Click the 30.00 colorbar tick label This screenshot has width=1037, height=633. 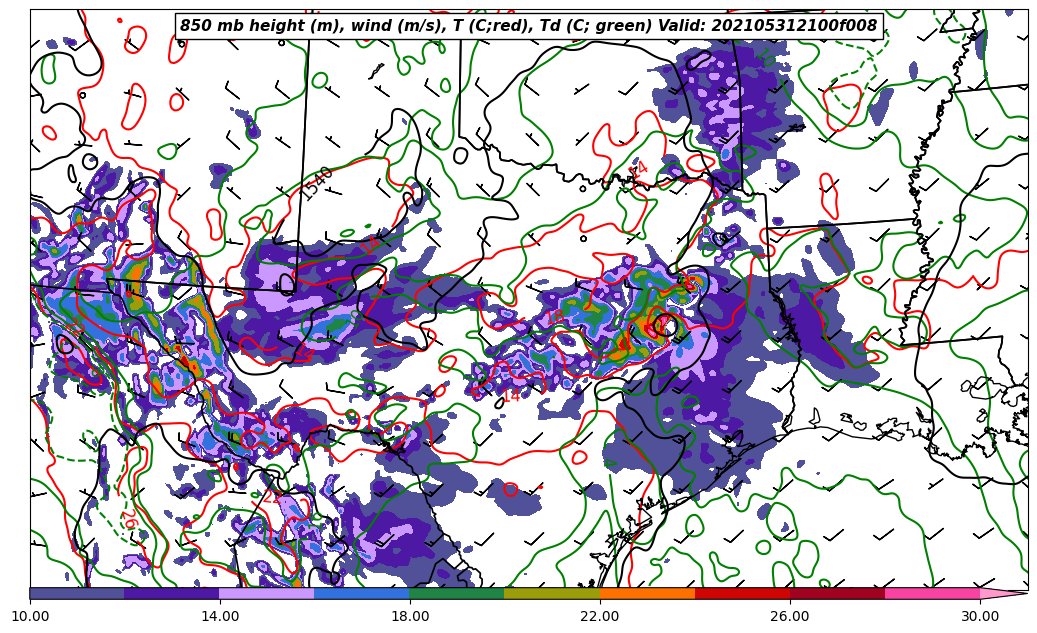click(x=980, y=616)
